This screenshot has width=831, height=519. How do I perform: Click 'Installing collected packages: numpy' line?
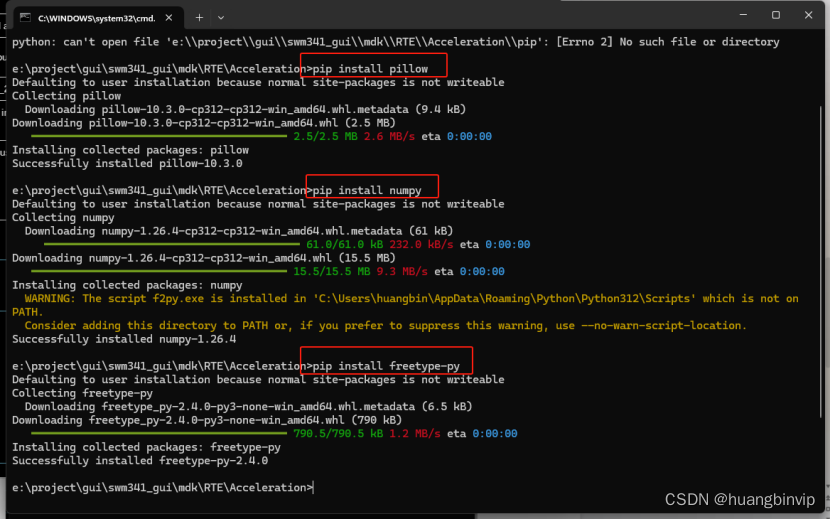(127, 285)
